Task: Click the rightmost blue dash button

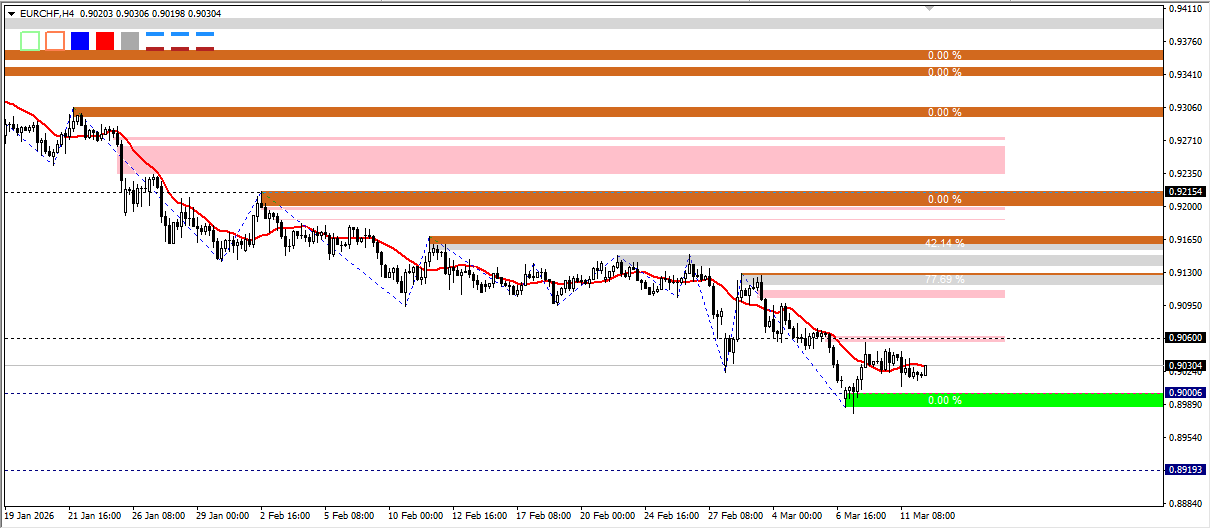Action: click(x=205, y=34)
